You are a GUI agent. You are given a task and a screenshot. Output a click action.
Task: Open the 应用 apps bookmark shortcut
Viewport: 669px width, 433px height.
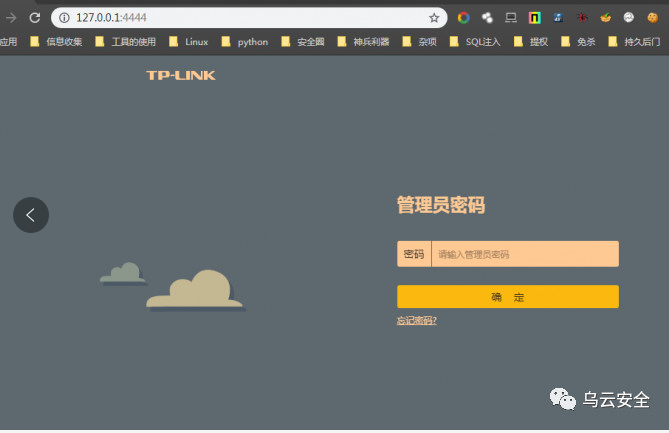tap(9, 42)
